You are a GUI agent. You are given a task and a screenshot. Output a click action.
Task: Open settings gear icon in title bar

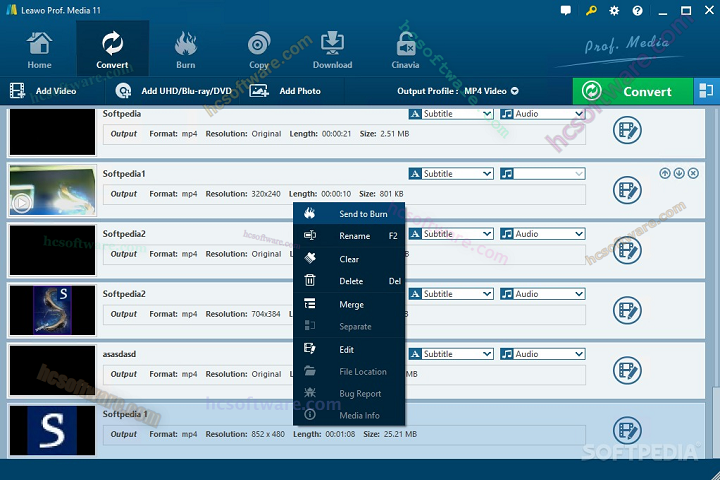(x=614, y=10)
